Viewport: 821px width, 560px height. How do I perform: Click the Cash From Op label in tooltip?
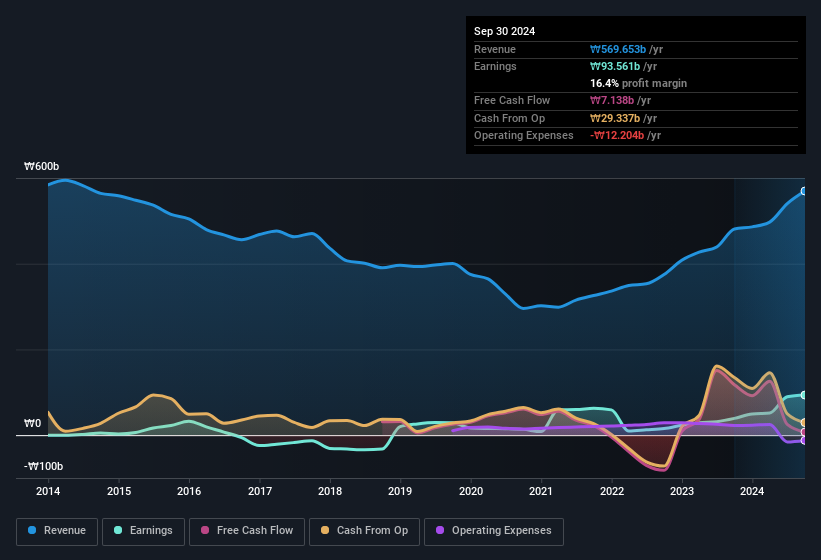coord(509,118)
